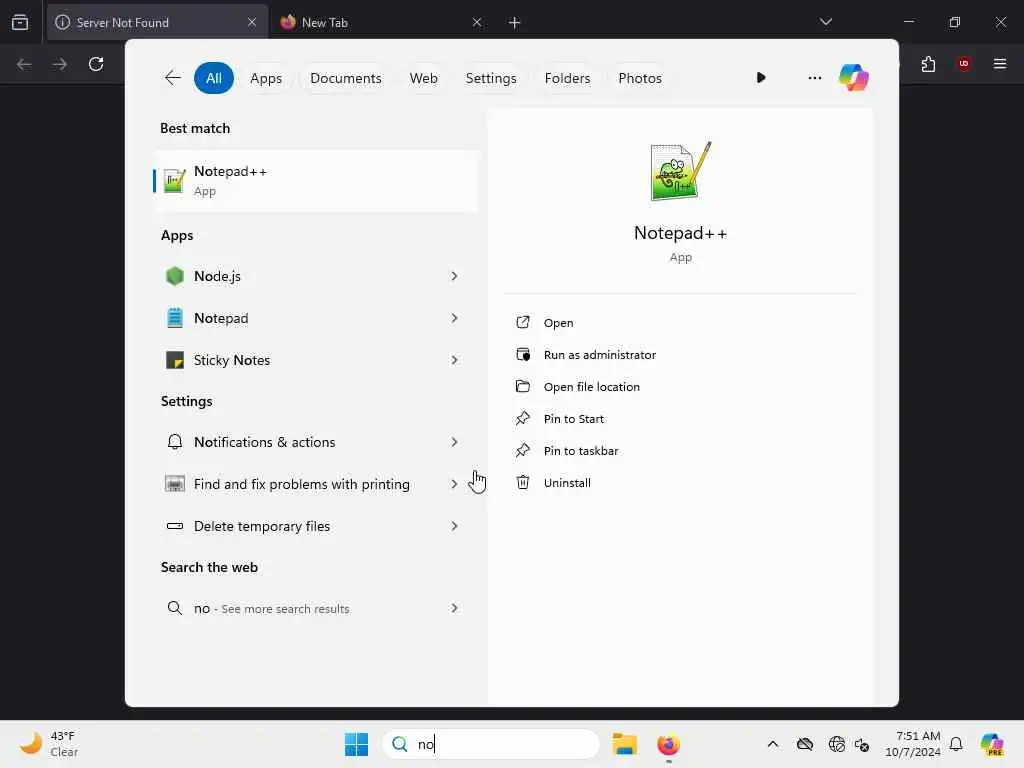Screen dimensions: 1024x768
Task: Switch to the Photos filter tab
Action: tap(640, 78)
